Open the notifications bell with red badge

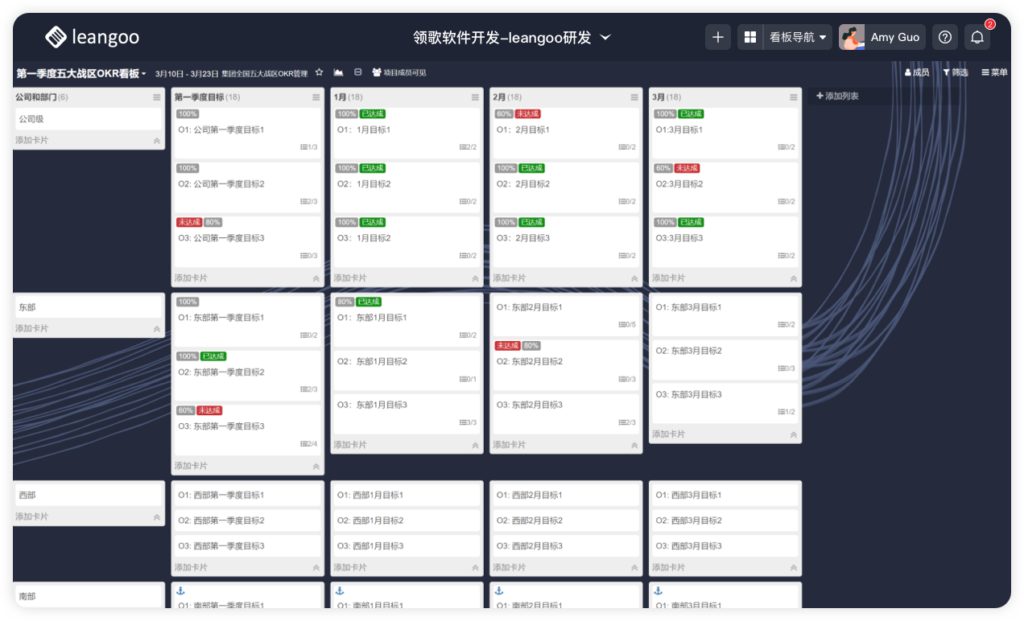coord(978,37)
